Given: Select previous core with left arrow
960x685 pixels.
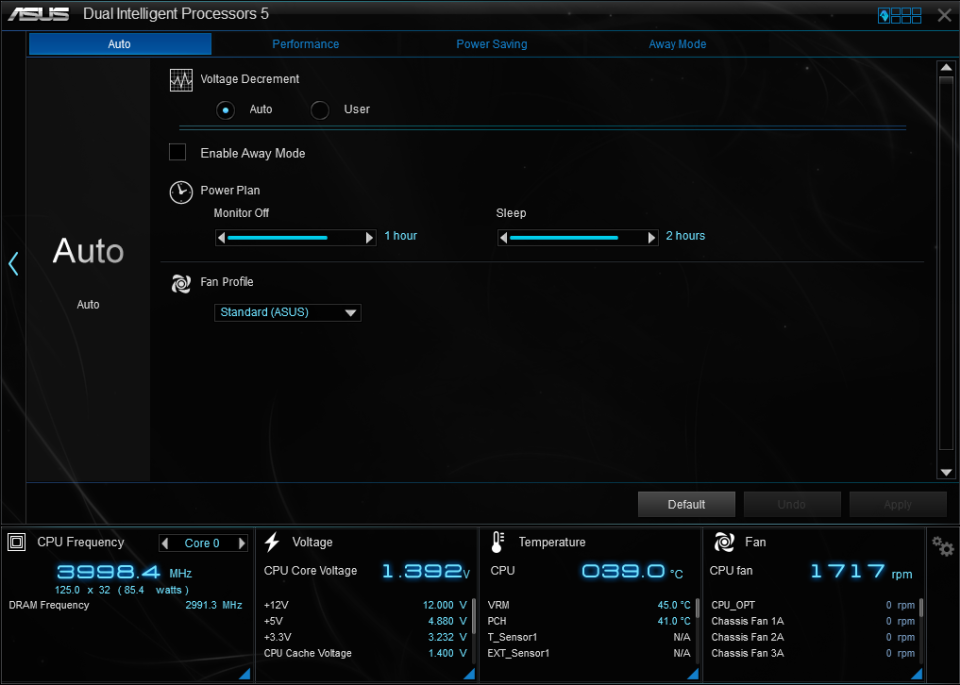Looking at the screenshot, I should [165, 543].
